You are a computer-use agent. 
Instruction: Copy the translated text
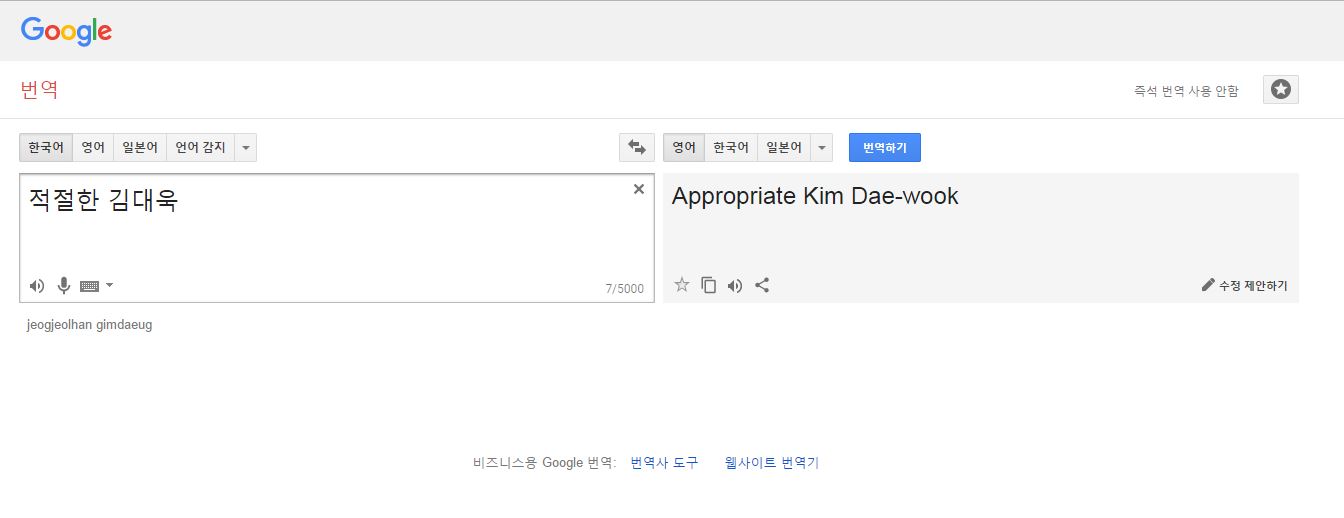coord(709,285)
